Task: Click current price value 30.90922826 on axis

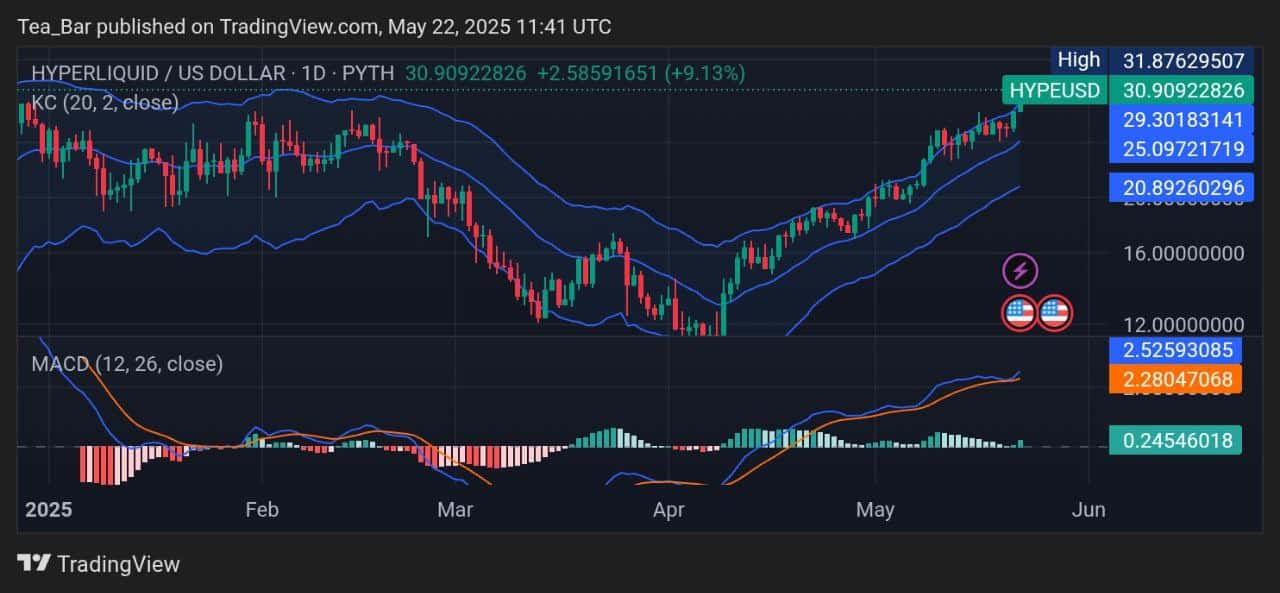Action: tap(1183, 90)
